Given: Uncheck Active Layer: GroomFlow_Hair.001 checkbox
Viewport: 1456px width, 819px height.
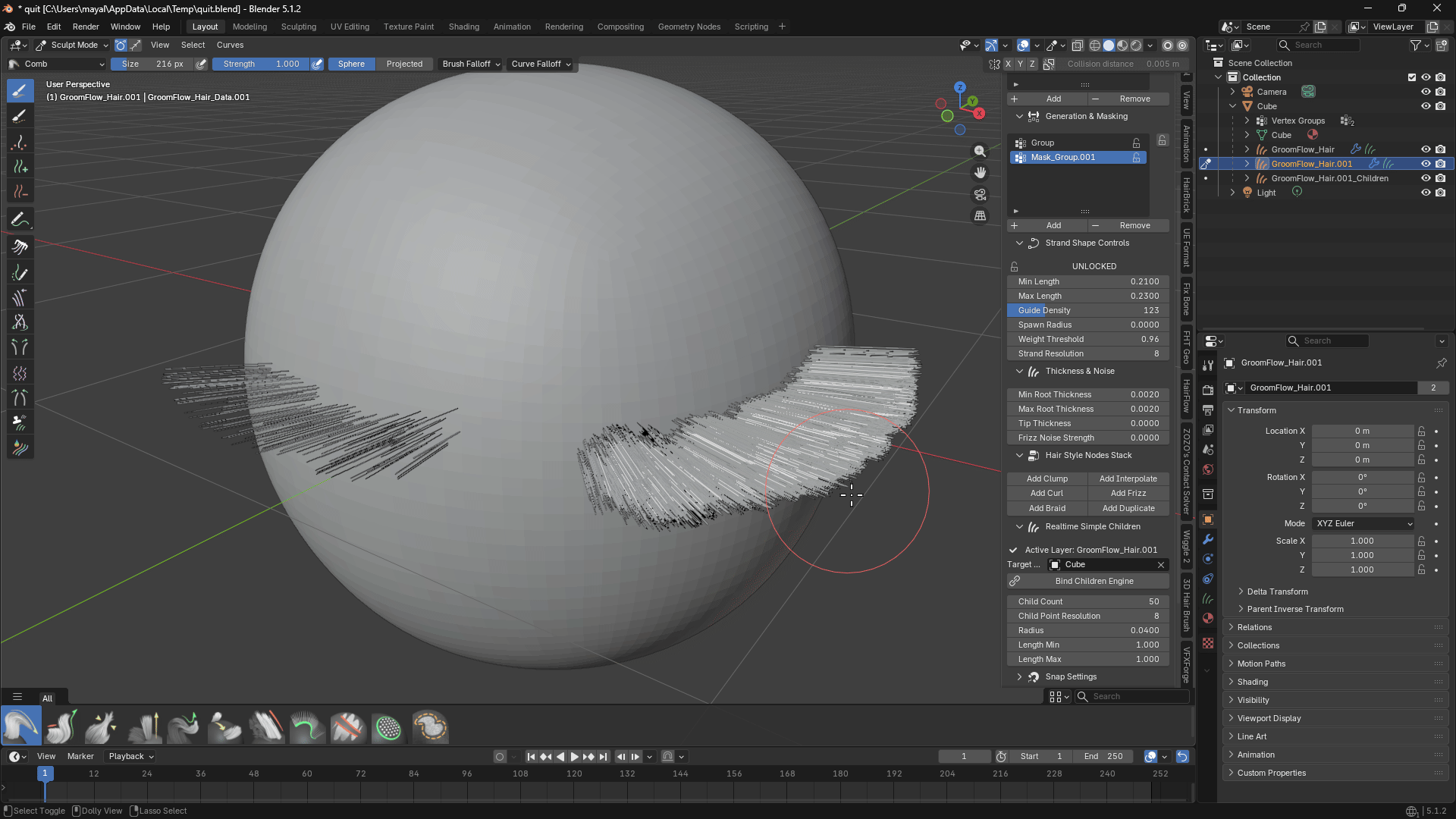Looking at the screenshot, I should coord(1013,550).
